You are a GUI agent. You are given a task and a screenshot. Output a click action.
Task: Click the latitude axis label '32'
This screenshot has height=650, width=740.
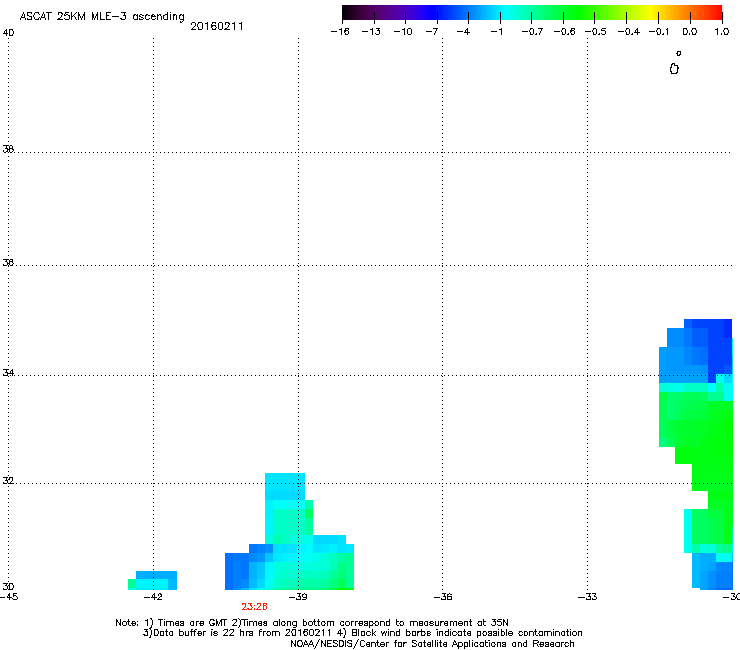click(x=8, y=481)
